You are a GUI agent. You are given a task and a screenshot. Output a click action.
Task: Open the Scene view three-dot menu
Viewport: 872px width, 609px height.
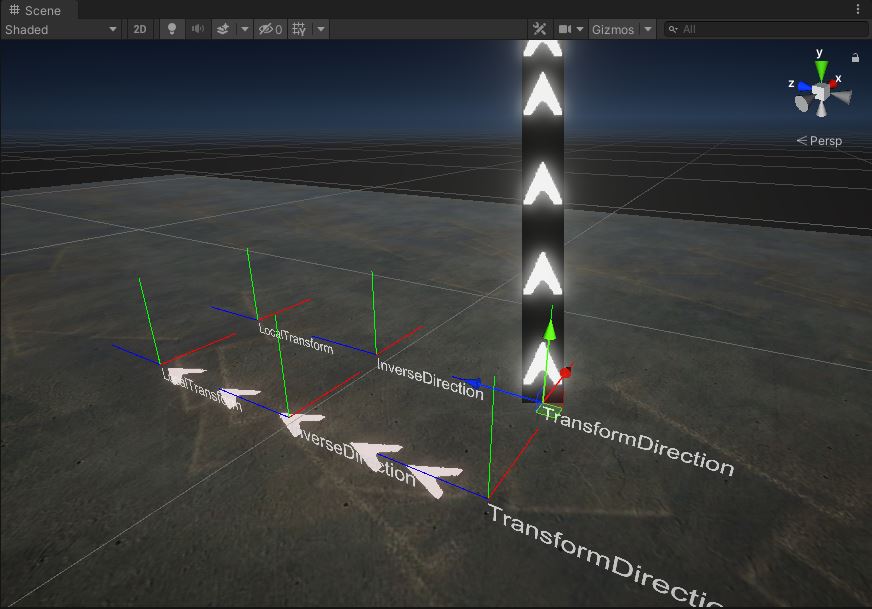(858, 9)
